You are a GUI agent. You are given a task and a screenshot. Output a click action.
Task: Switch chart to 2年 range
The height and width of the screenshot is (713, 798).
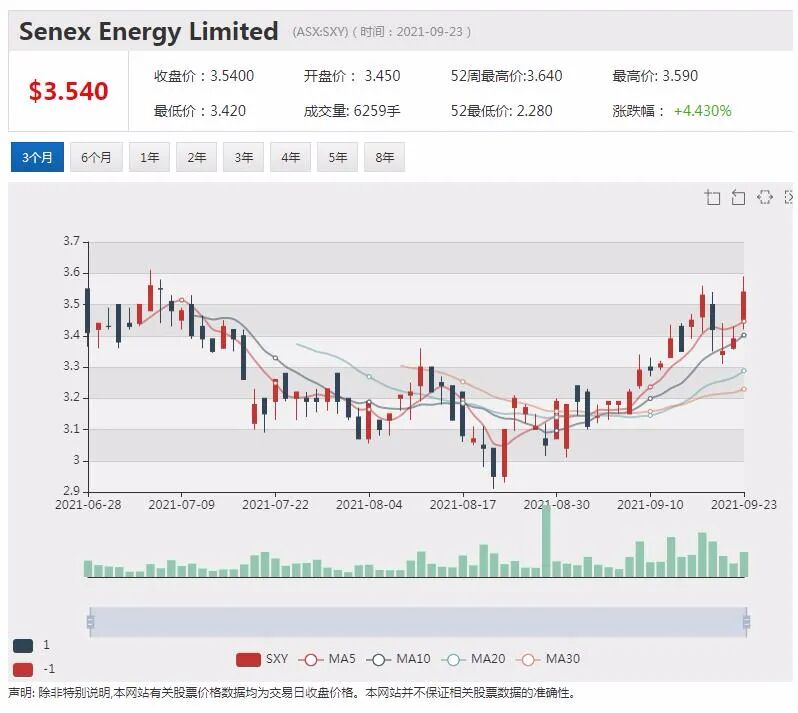196,157
